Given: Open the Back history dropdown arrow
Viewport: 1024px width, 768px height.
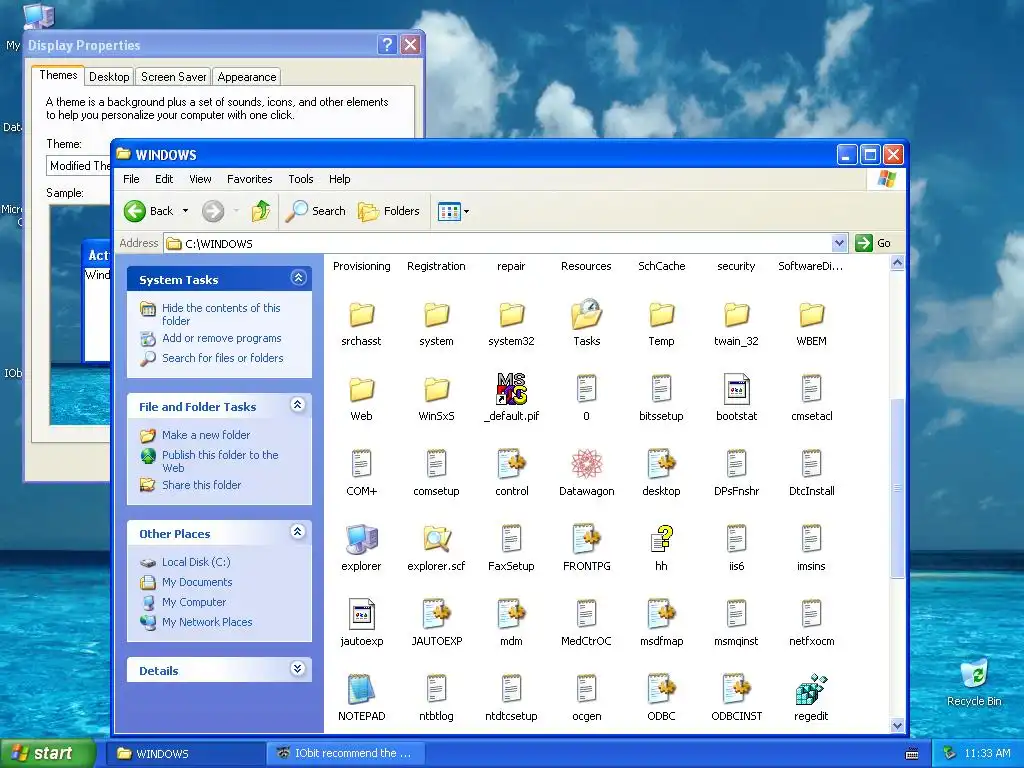Looking at the screenshot, I should (x=185, y=211).
